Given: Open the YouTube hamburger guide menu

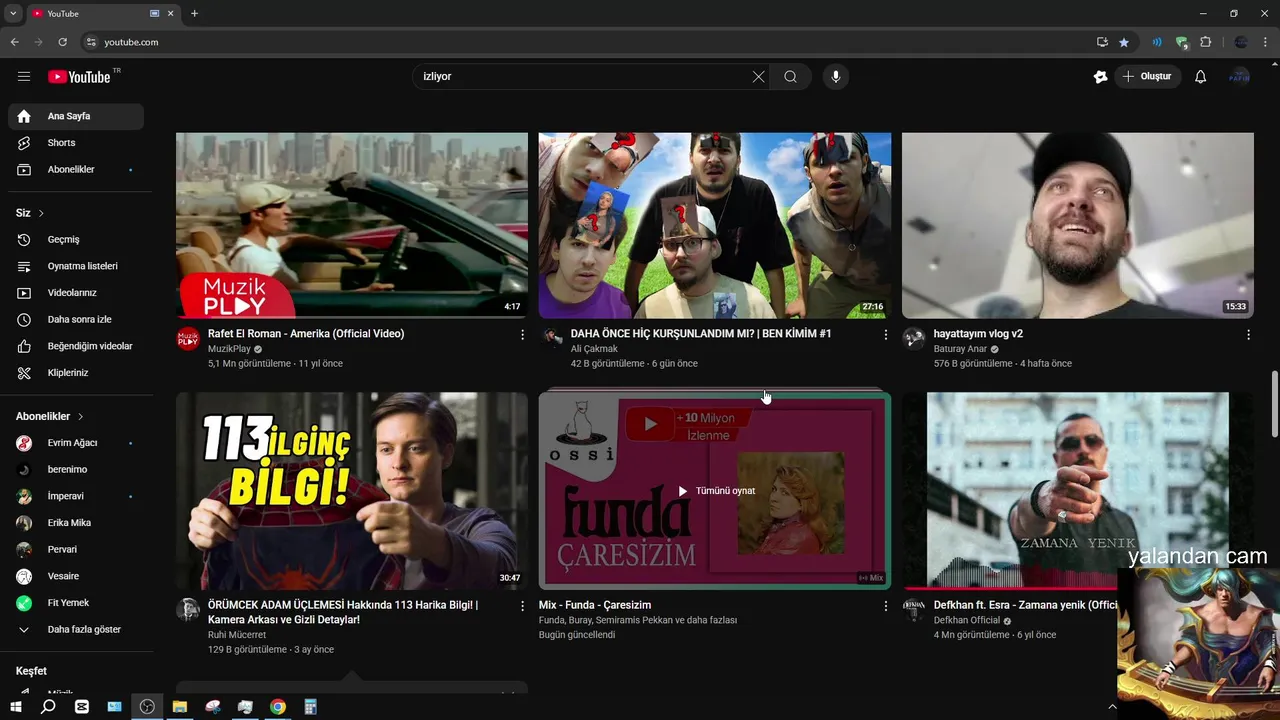Looking at the screenshot, I should coord(24,77).
